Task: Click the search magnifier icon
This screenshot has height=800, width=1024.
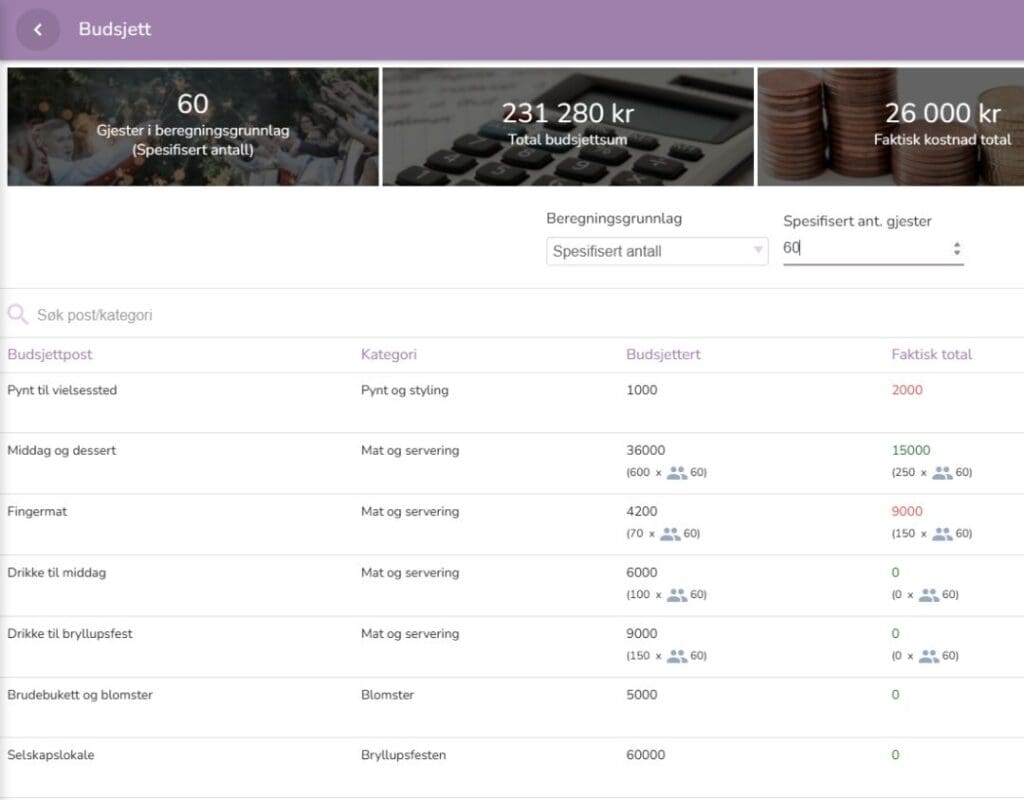Action: (x=18, y=315)
